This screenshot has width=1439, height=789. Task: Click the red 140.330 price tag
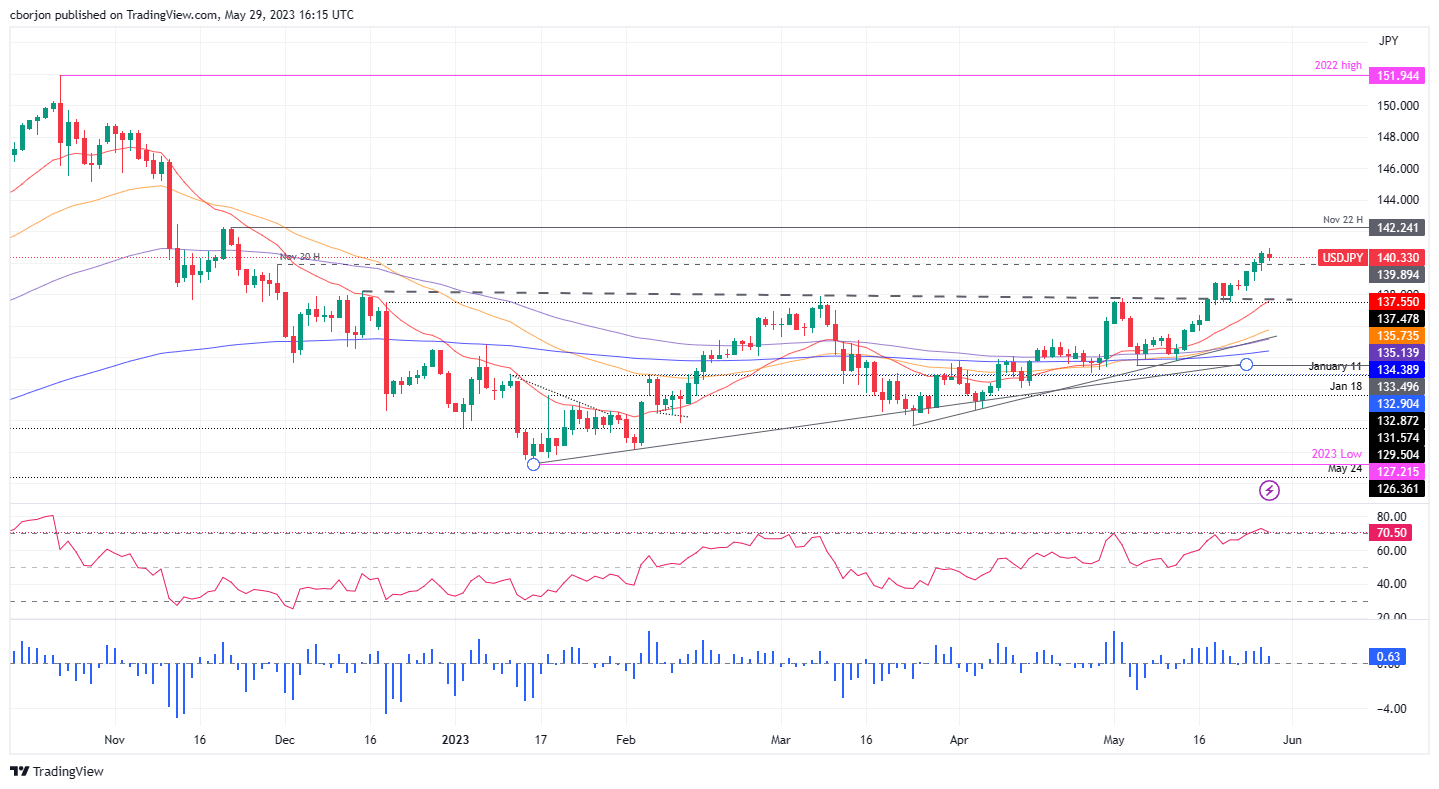pyautogui.click(x=1397, y=258)
